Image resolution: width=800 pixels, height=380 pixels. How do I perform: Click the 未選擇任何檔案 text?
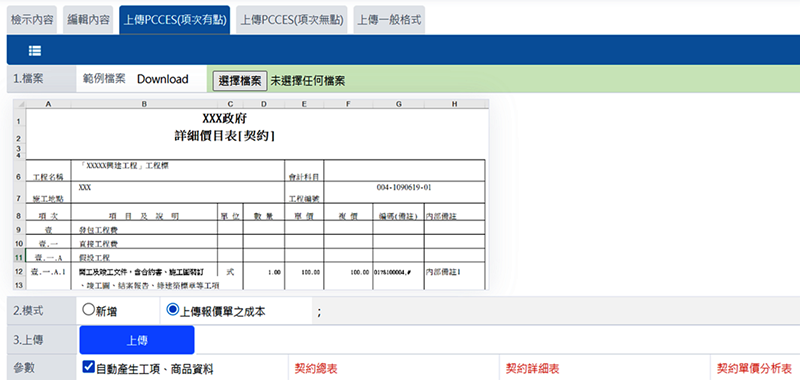(x=308, y=81)
